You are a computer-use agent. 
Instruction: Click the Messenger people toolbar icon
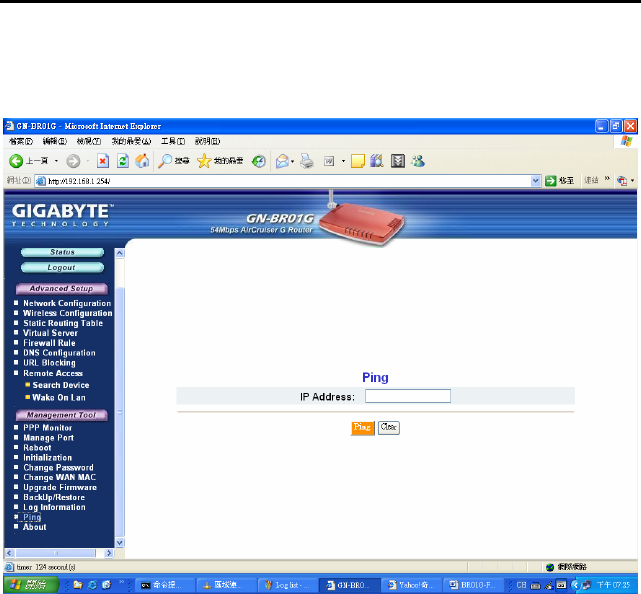pyautogui.click(x=418, y=161)
